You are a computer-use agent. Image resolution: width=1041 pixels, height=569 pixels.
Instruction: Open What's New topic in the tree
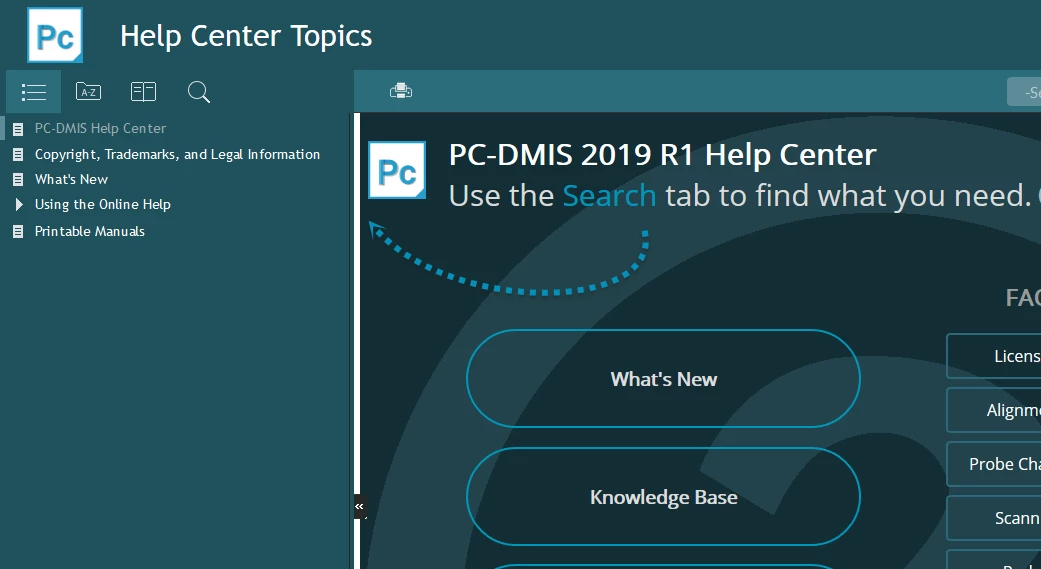coord(71,179)
